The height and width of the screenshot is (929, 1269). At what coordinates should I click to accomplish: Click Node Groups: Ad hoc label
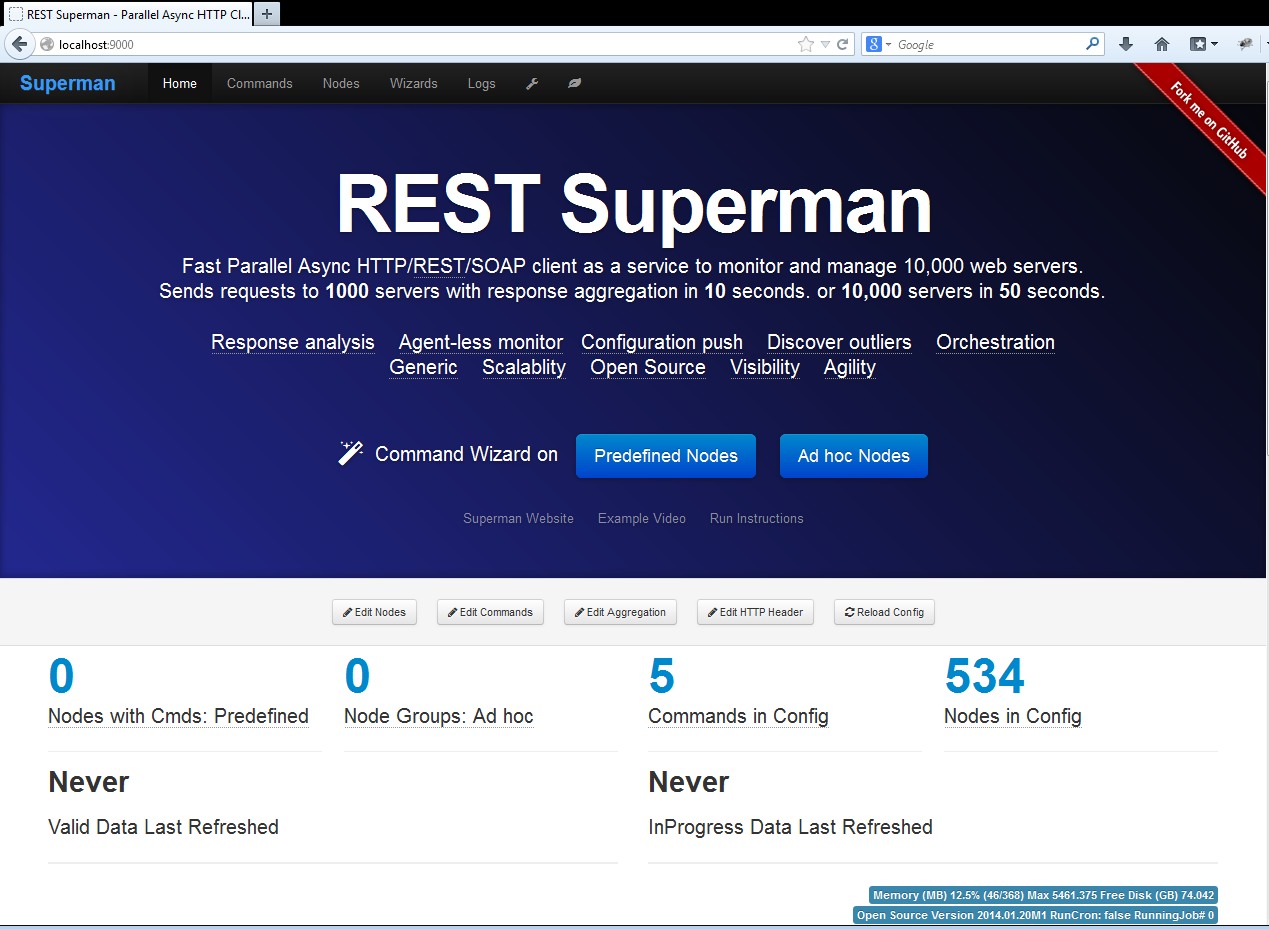[439, 716]
